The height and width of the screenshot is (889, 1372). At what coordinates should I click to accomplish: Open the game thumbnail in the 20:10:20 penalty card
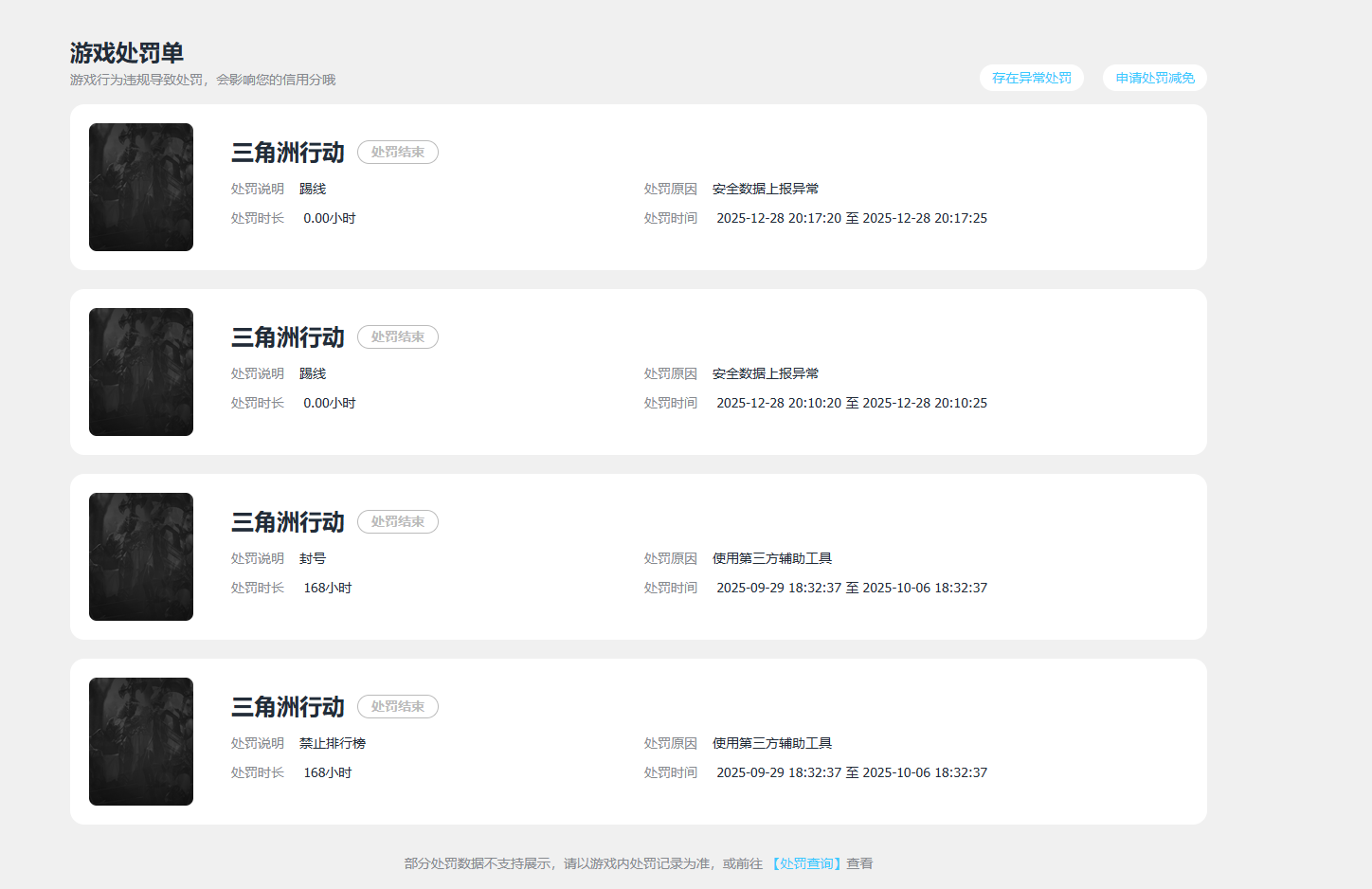click(141, 372)
